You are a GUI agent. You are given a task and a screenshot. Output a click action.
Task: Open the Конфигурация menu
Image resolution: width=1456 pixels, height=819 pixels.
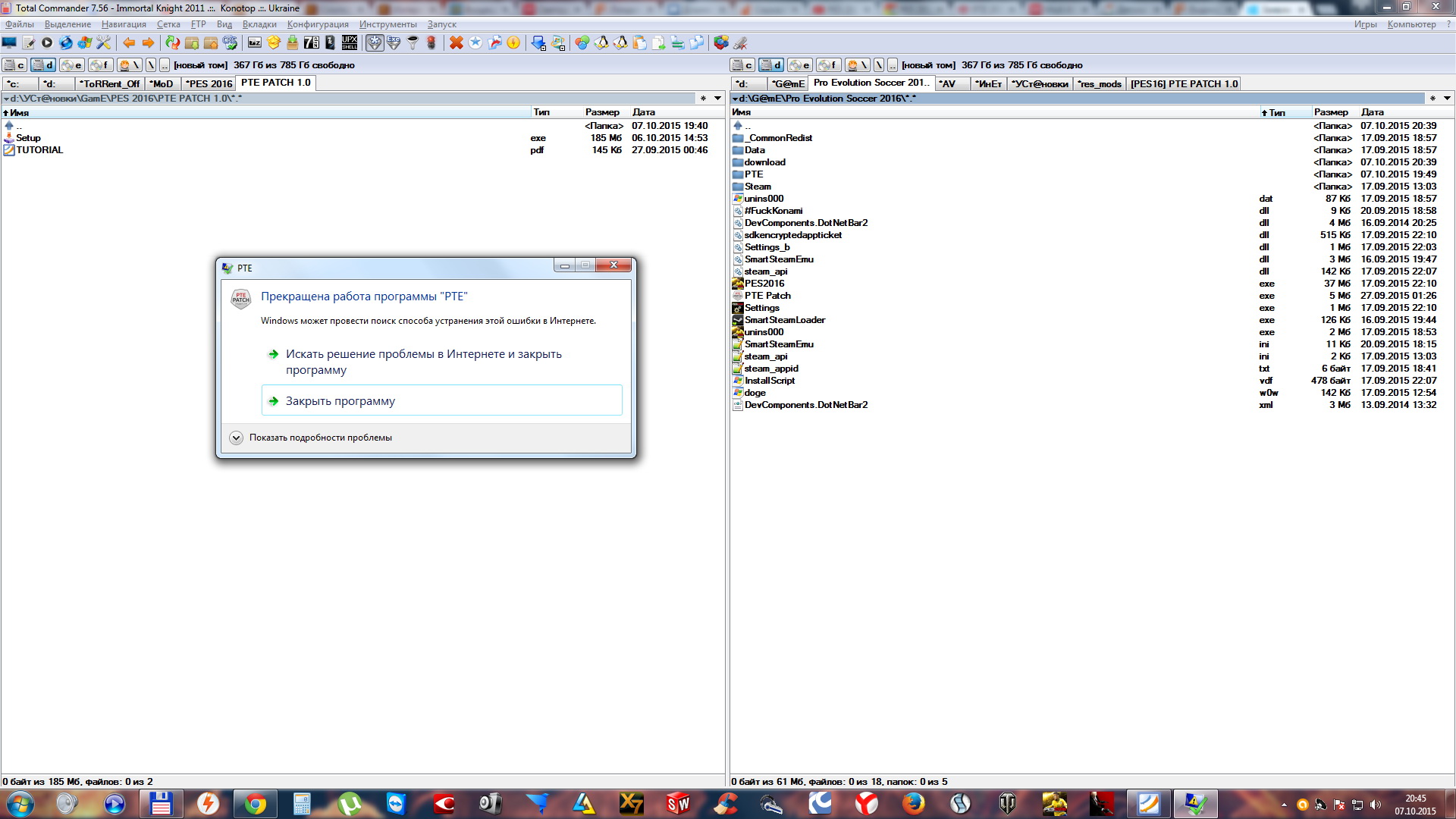pos(318,24)
